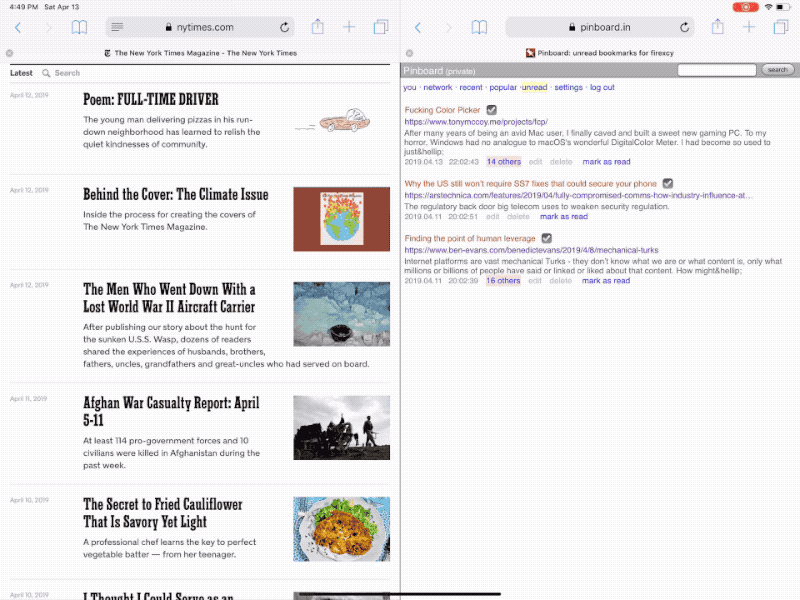The image size is (800, 600).
Task: Mark Fucking Color Picker bookmark as read
Action: tap(607, 162)
